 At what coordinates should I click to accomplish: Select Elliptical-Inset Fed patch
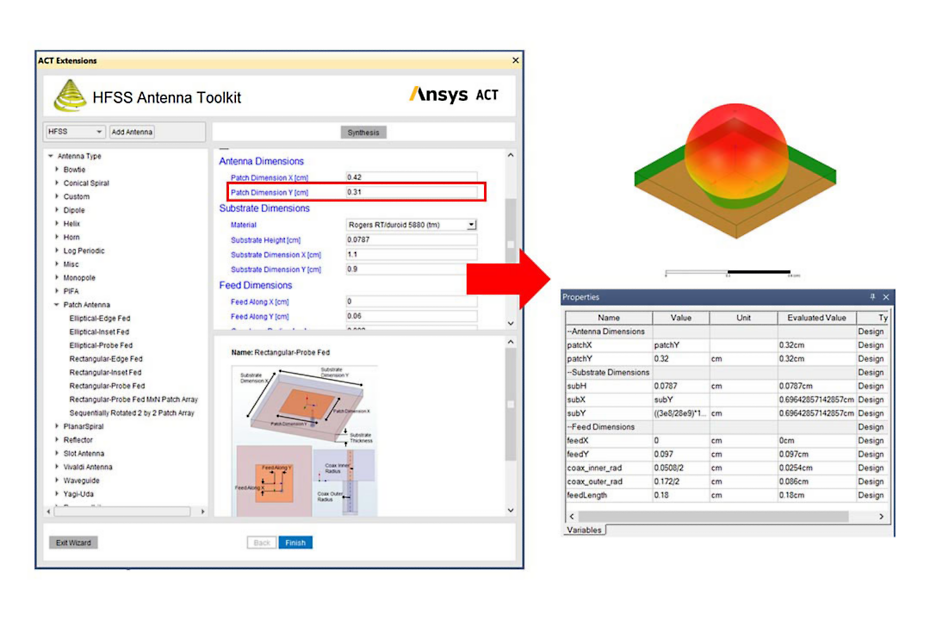click(x=99, y=332)
